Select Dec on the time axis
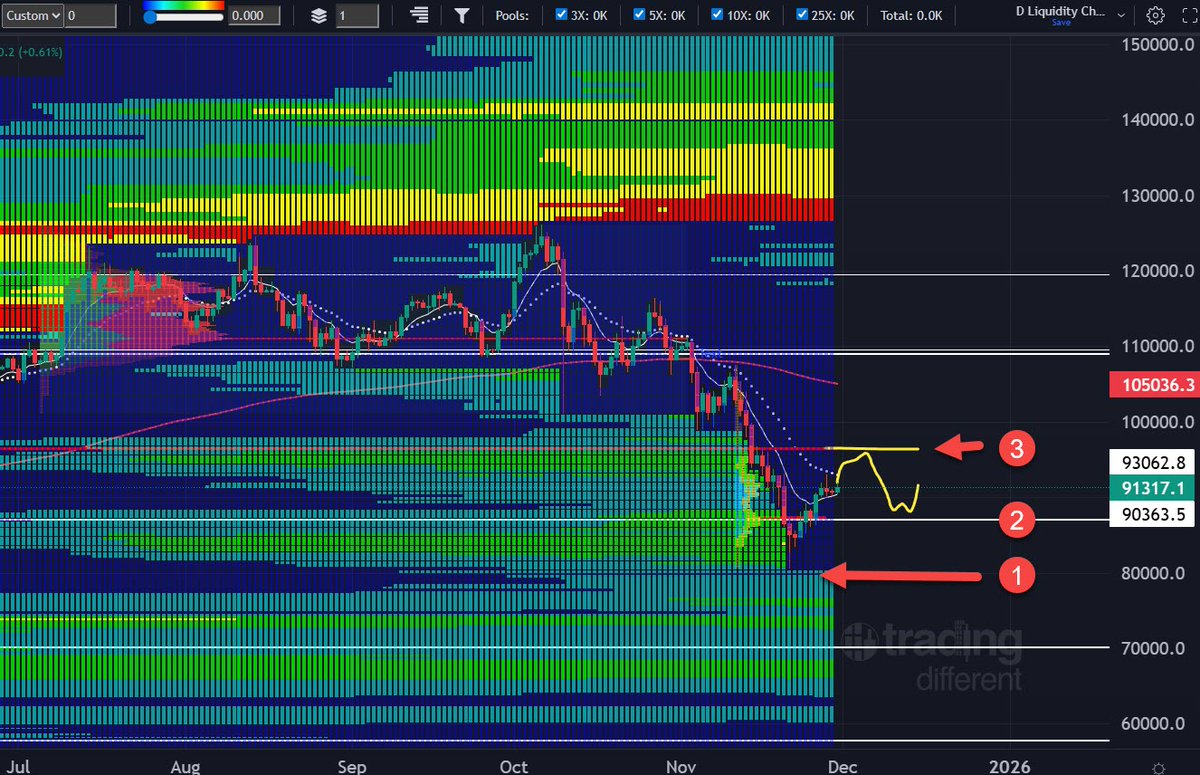This screenshot has height=775, width=1200. 842,766
